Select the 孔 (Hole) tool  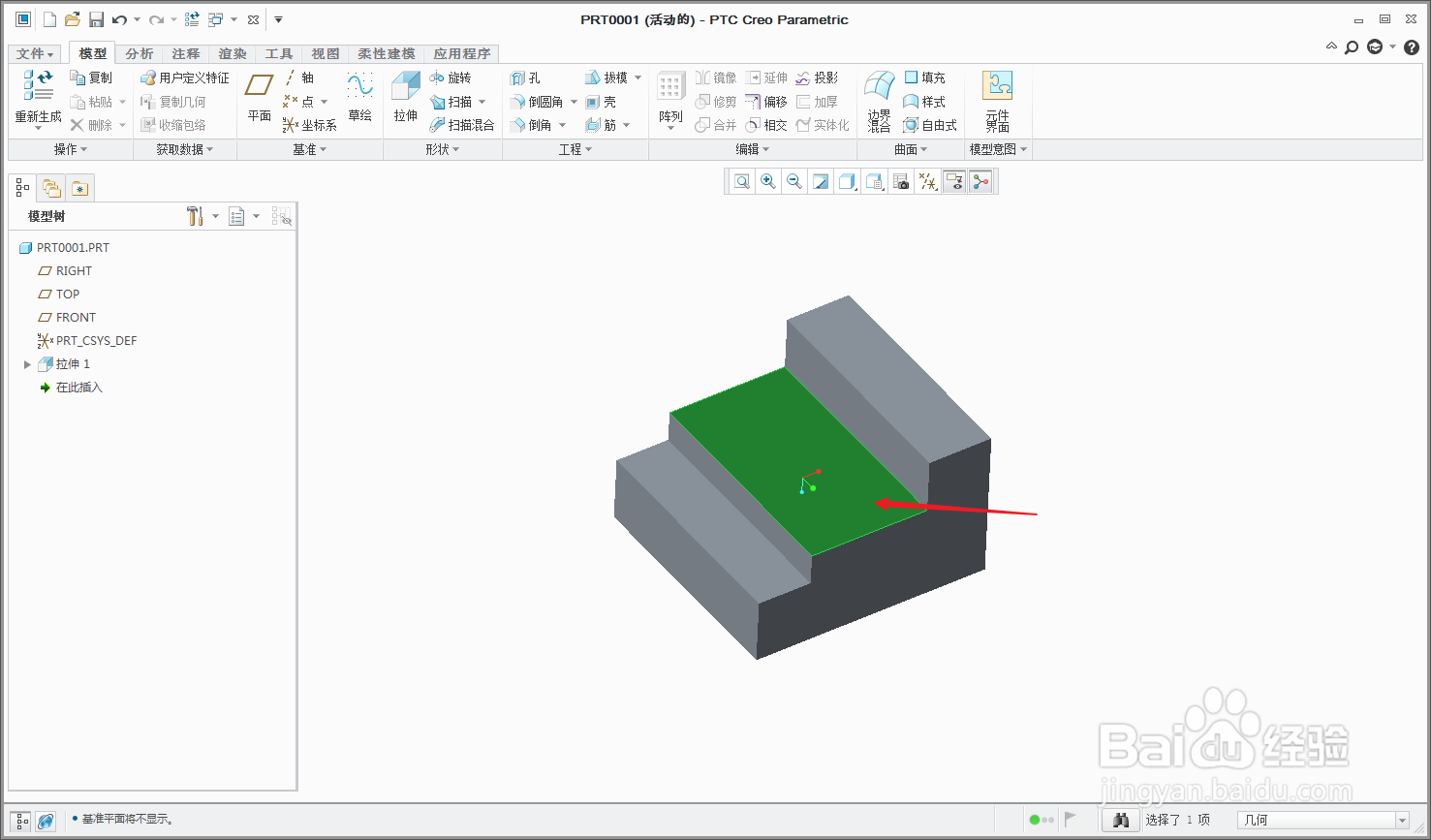pyautogui.click(x=525, y=78)
